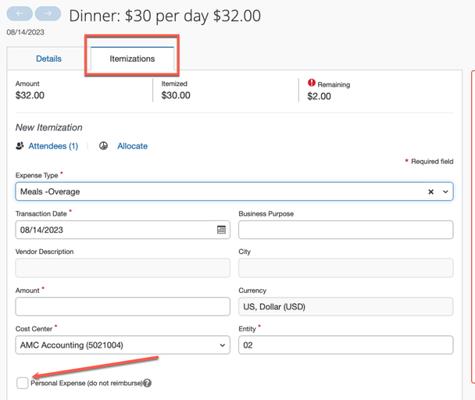Open the Cost Center dropdown
The width and height of the screenshot is (475, 400).
pyautogui.click(x=123, y=345)
